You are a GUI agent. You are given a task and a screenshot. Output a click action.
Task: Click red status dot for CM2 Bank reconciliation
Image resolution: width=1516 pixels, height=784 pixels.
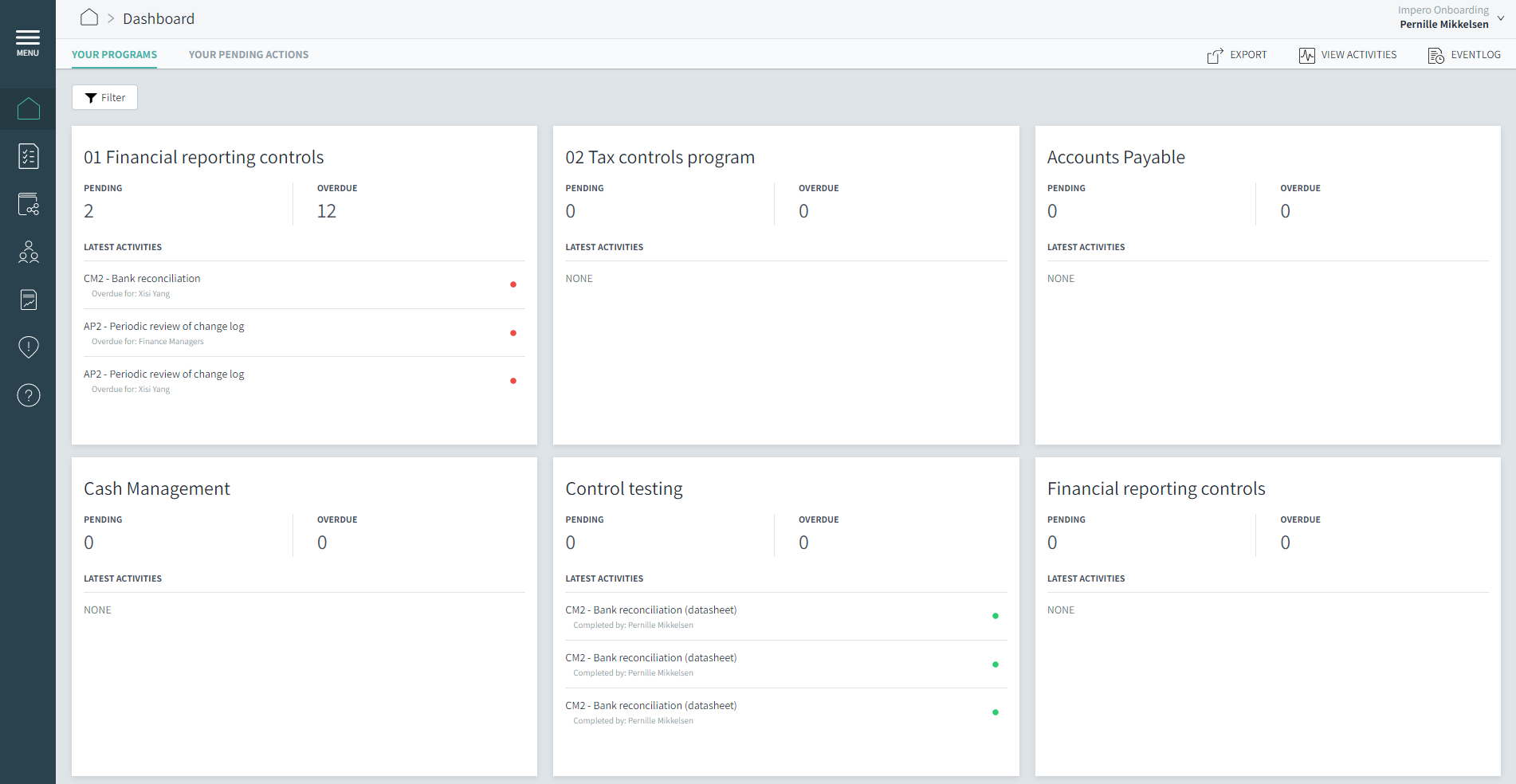[x=513, y=284]
